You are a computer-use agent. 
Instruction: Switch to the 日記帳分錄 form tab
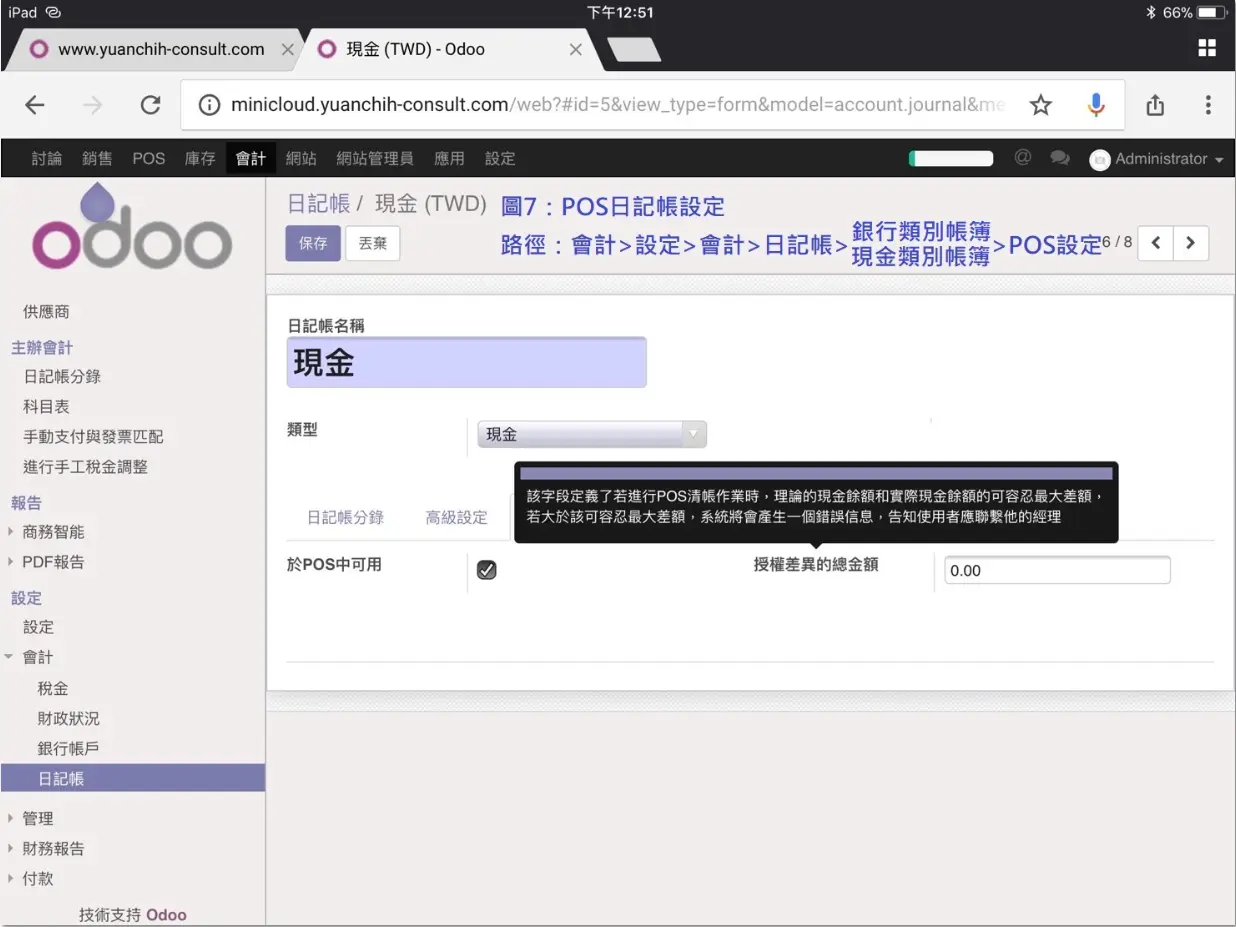345,517
